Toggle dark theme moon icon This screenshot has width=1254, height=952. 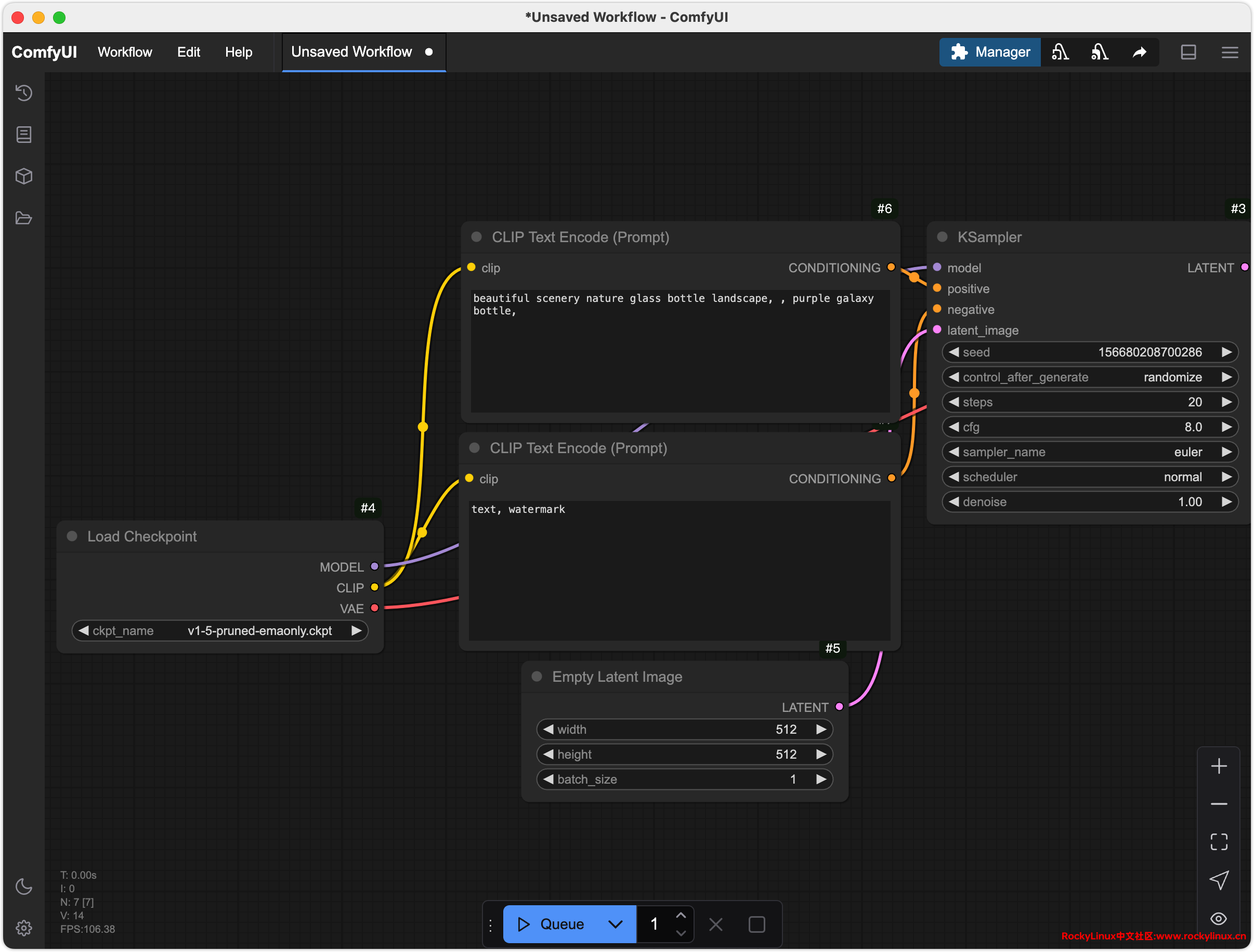24,887
